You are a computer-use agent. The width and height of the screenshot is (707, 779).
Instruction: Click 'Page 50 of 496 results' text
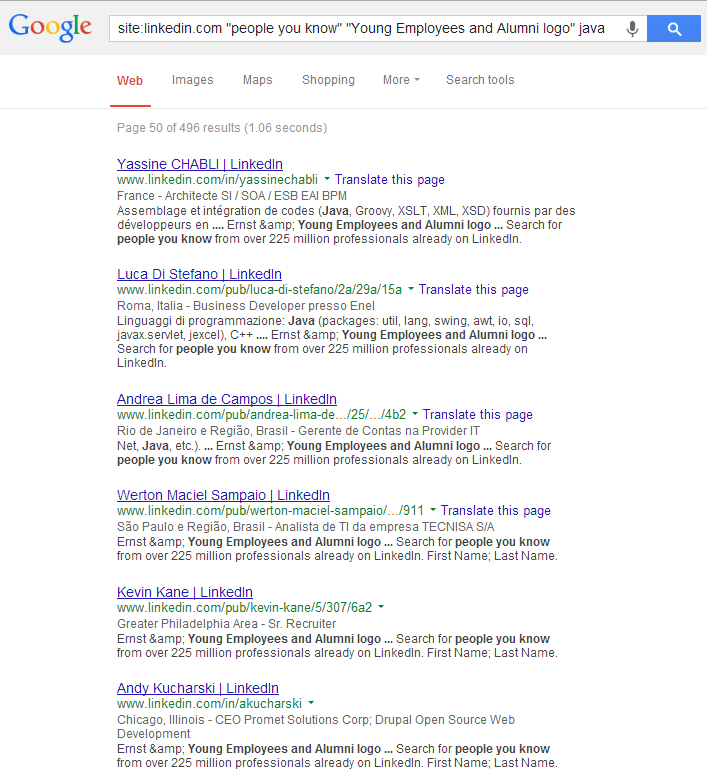coord(178,128)
